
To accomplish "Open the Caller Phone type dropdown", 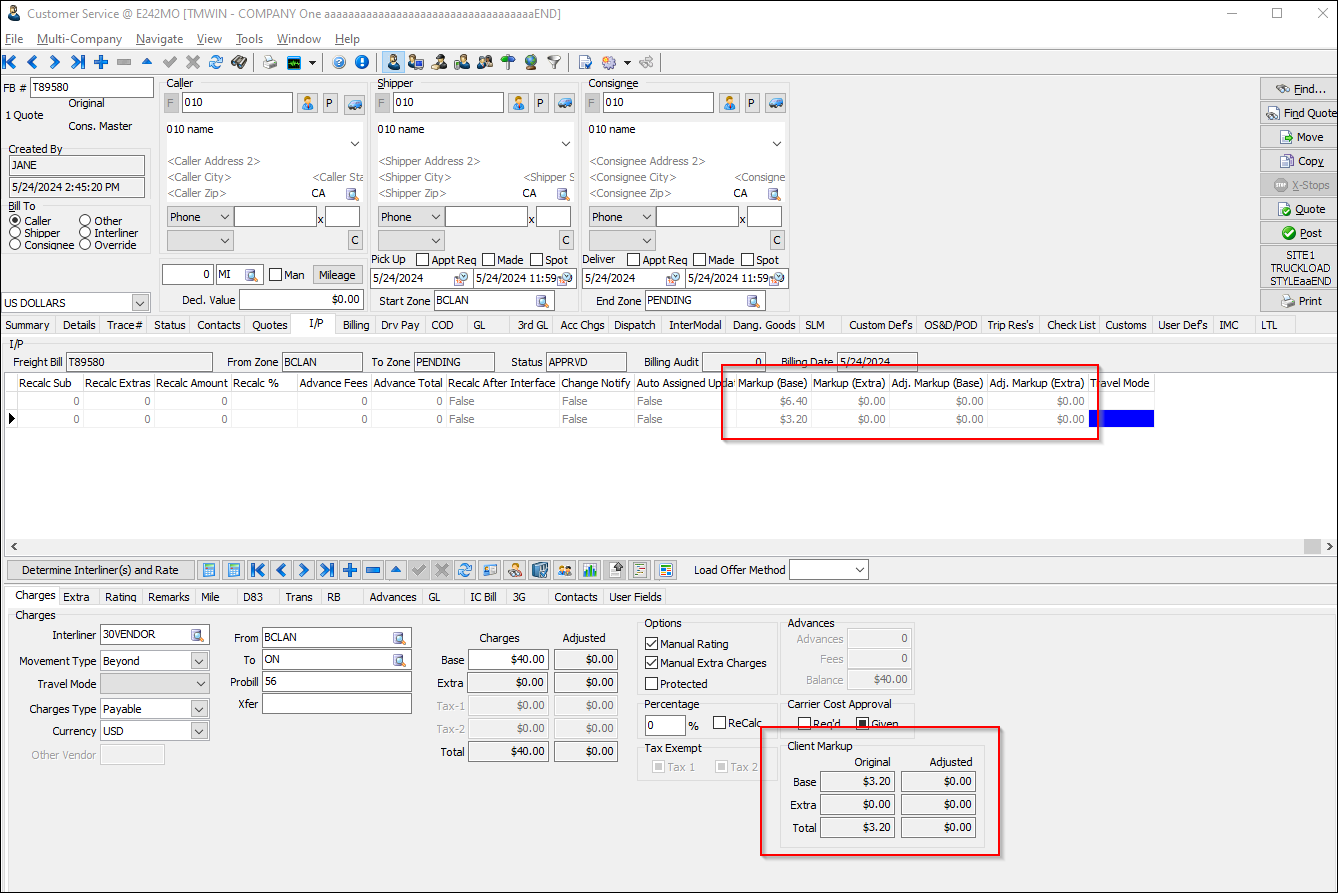I will coord(224,217).
